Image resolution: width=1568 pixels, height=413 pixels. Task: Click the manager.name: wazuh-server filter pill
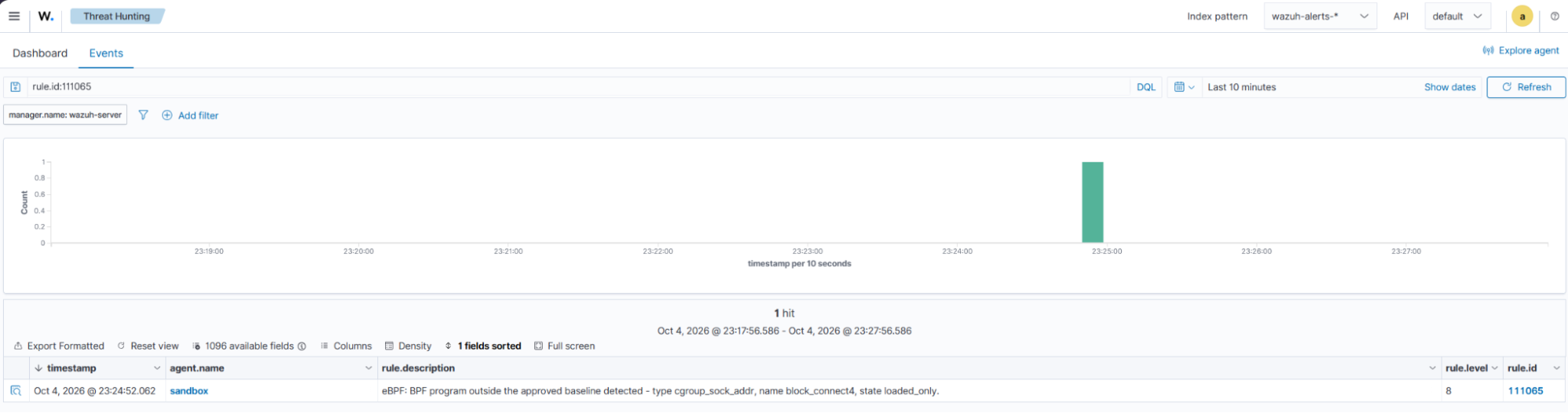[x=65, y=114]
